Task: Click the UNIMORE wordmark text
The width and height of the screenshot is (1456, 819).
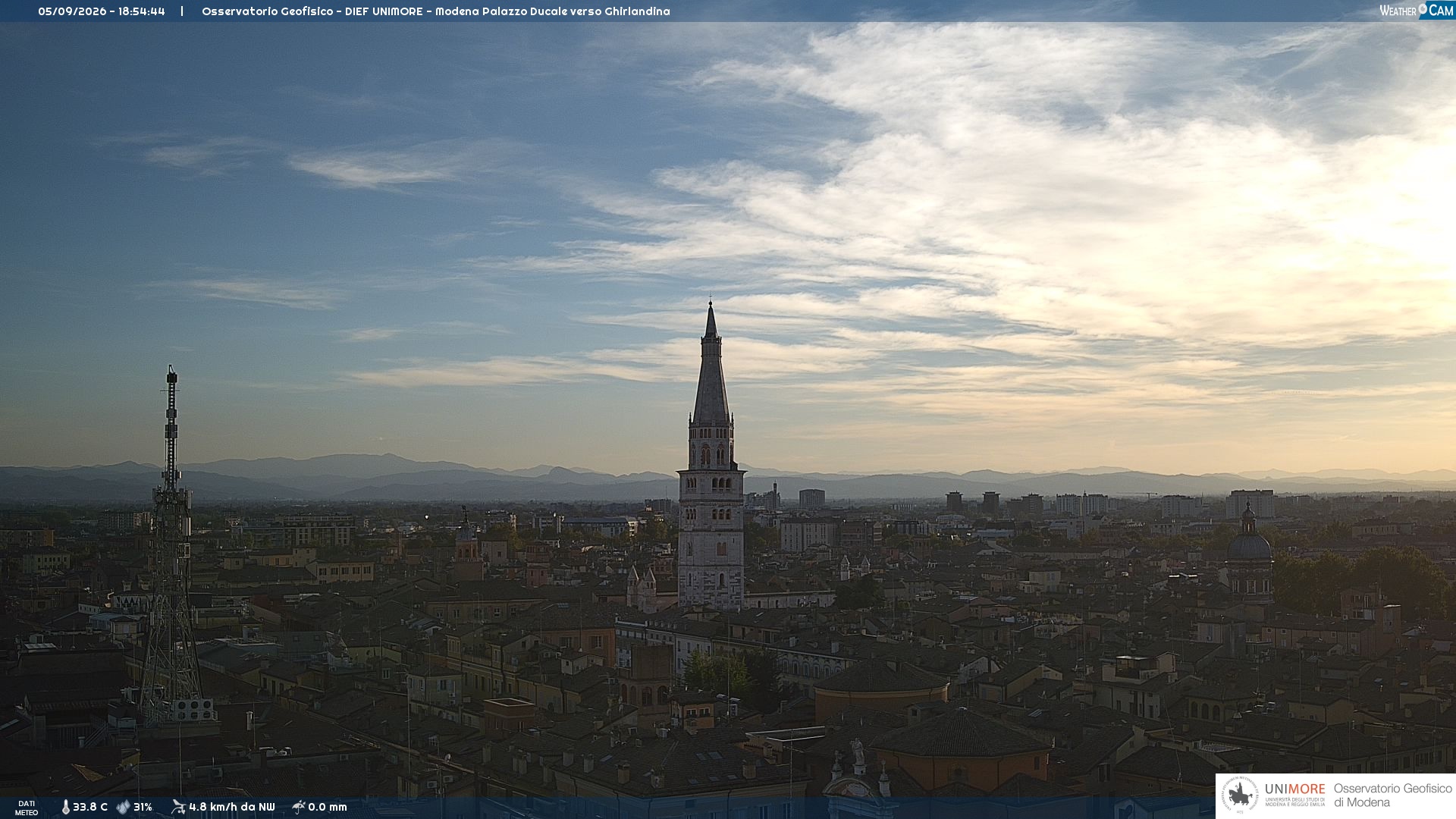Action: pos(1295,789)
